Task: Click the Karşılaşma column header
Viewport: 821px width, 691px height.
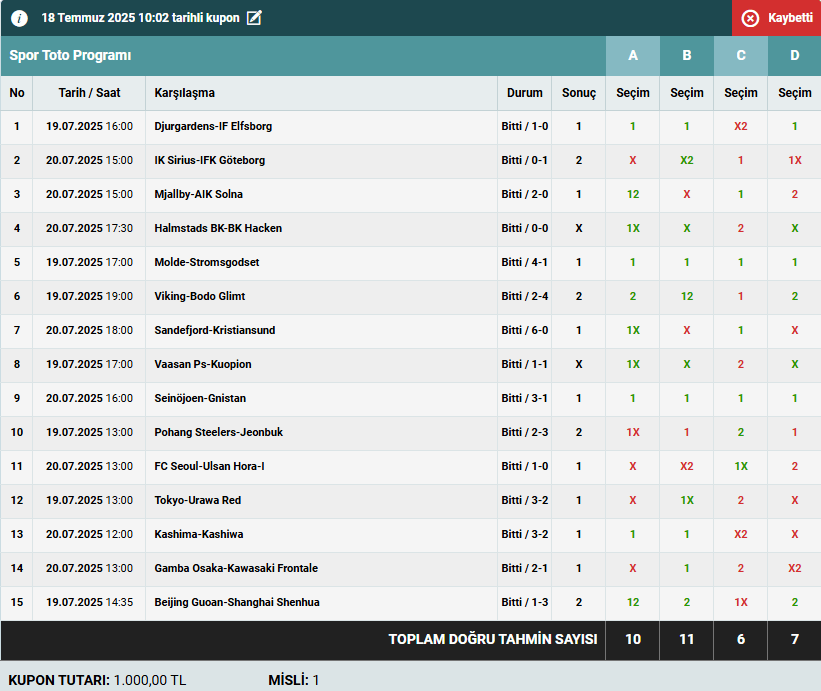Action: 185,93
